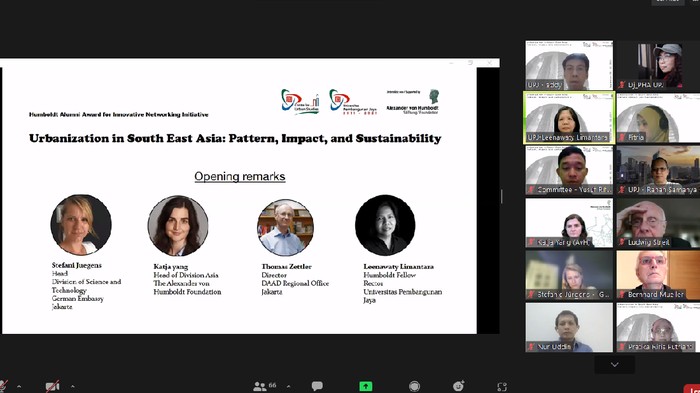Click Thomas Zettler's portrait on slide
The image size is (700, 393).
(285, 227)
